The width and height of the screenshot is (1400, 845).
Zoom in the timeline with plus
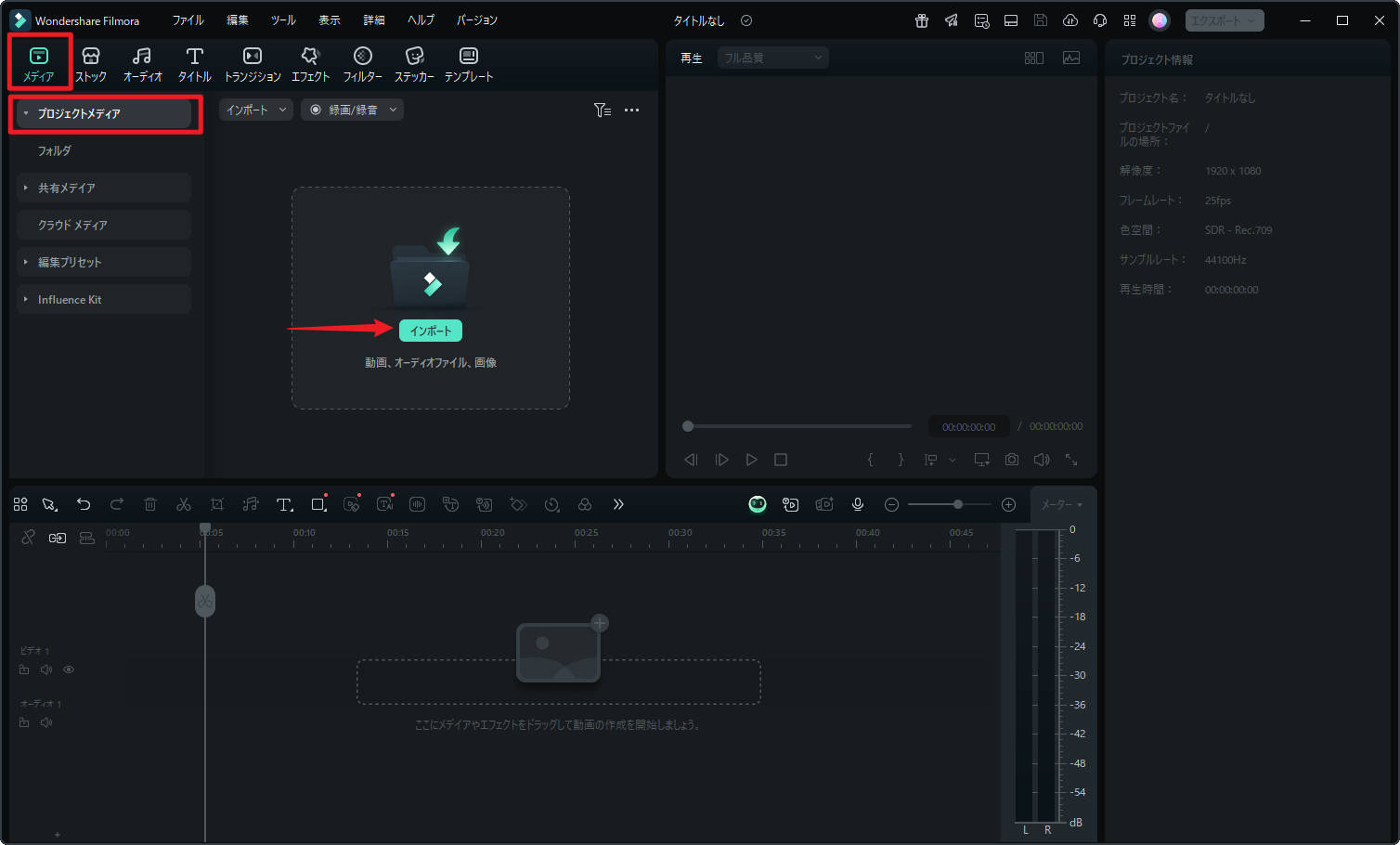click(1008, 504)
